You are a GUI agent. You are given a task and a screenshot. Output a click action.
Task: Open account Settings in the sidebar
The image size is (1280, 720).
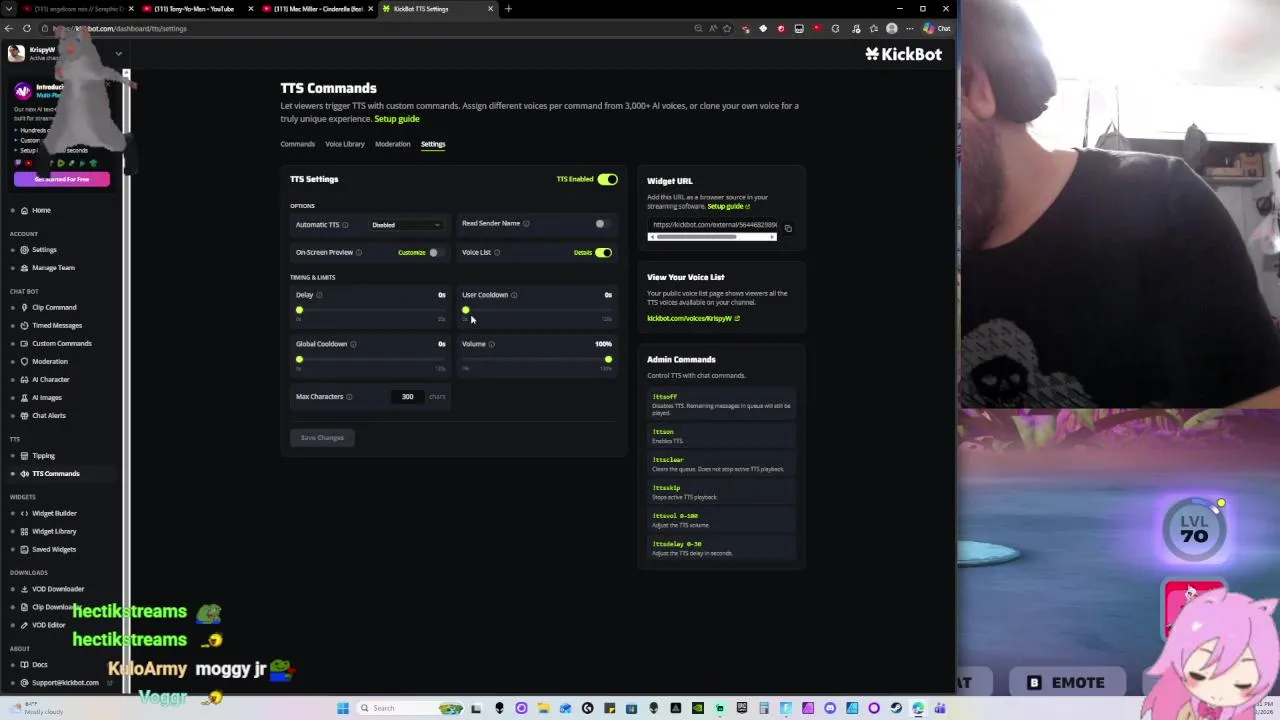[x=43, y=250]
